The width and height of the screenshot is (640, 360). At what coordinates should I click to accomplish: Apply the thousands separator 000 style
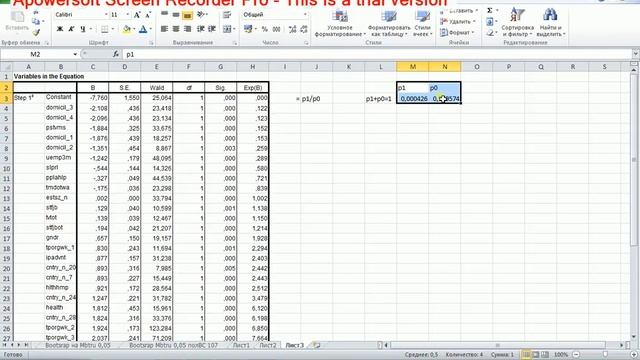tap(276, 29)
